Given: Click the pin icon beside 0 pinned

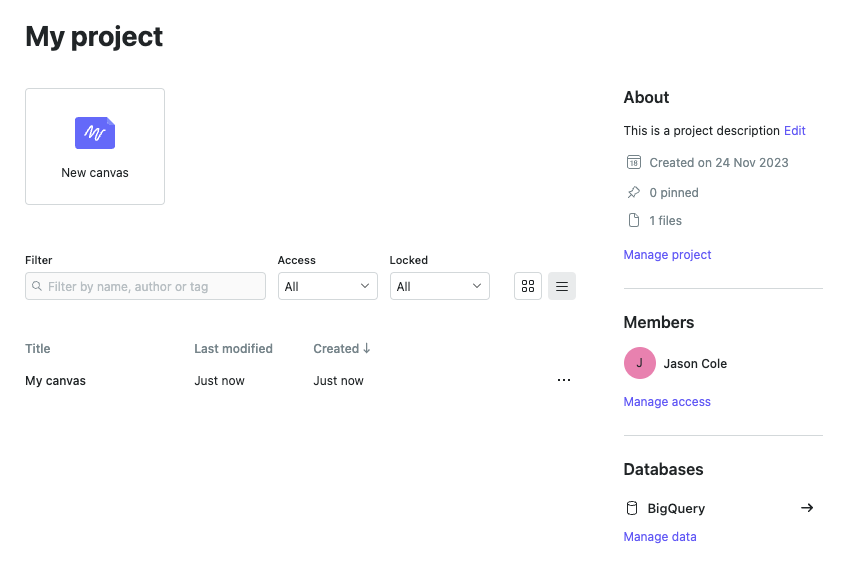Looking at the screenshot, I should (x=633, y=192).
